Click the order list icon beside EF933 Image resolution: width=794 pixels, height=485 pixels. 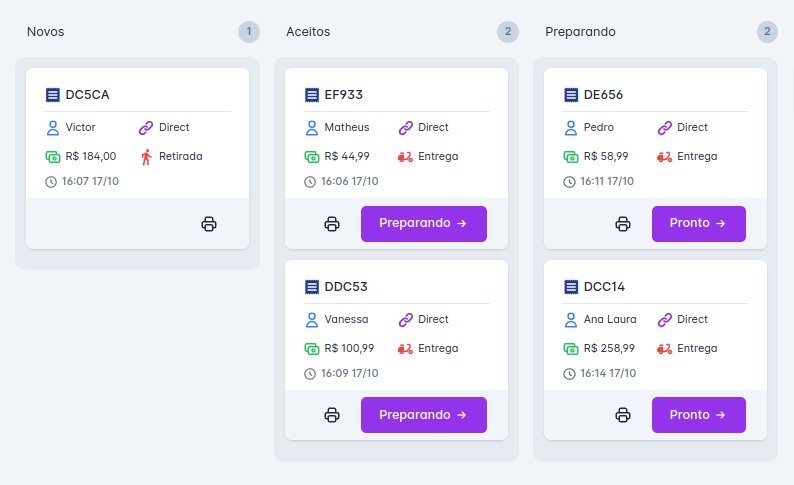(x=312, y=95)
